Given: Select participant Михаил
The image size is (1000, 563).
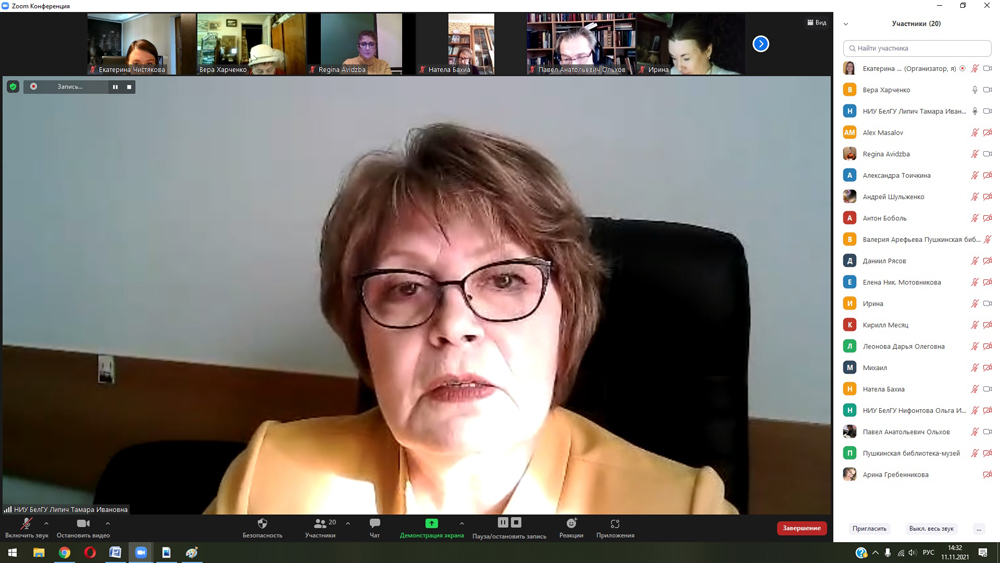Looking at the screenshot, I should [x=916, y=367].
